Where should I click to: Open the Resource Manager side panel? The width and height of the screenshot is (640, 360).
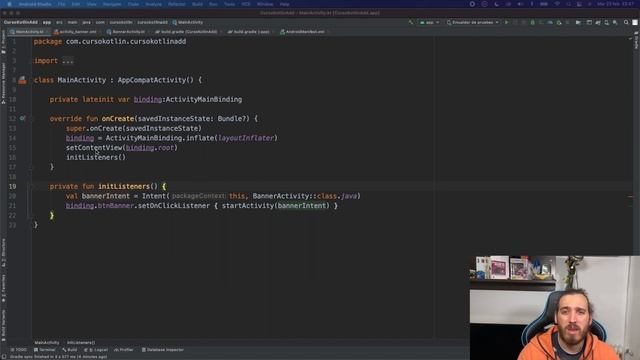(3, 83)
